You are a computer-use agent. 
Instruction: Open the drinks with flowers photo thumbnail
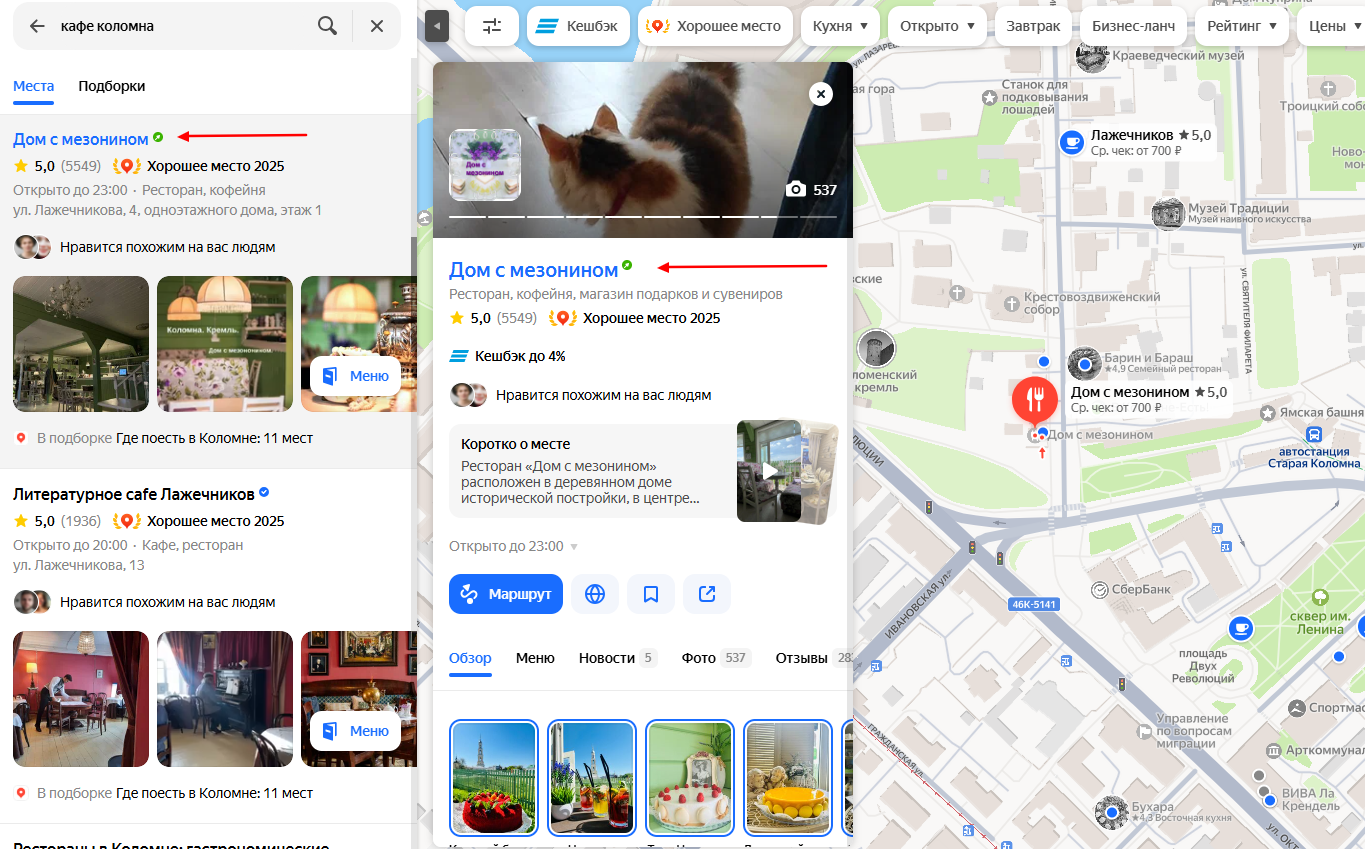point(592,778)
